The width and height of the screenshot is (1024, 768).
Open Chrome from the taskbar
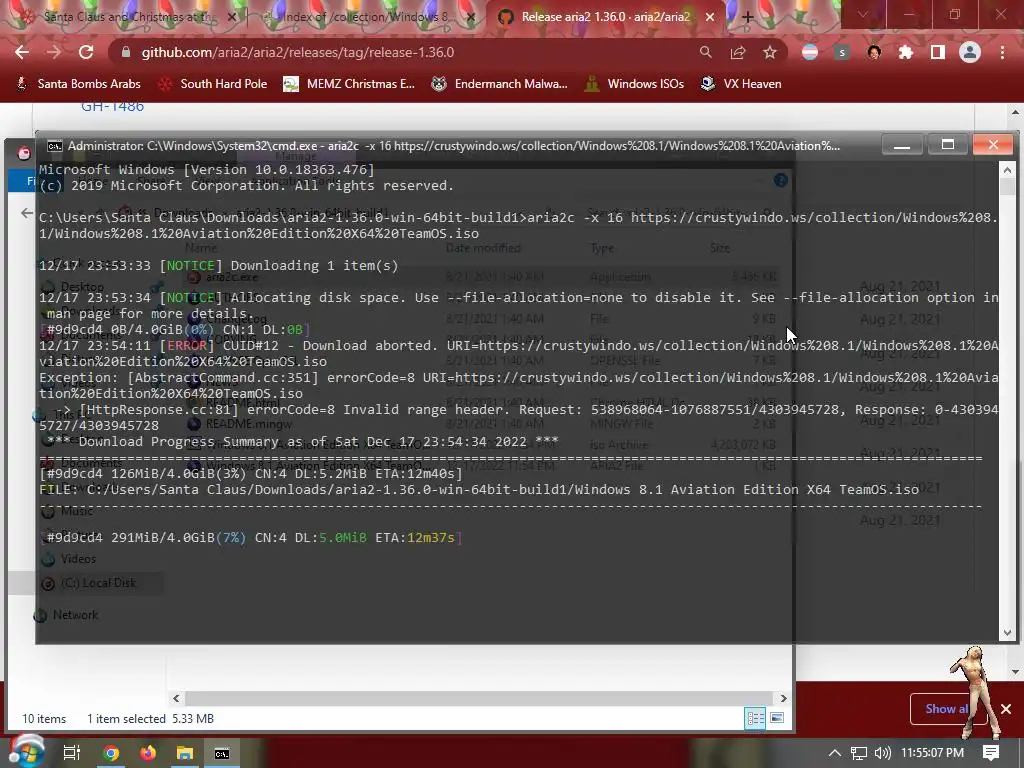tap(111, 753)
